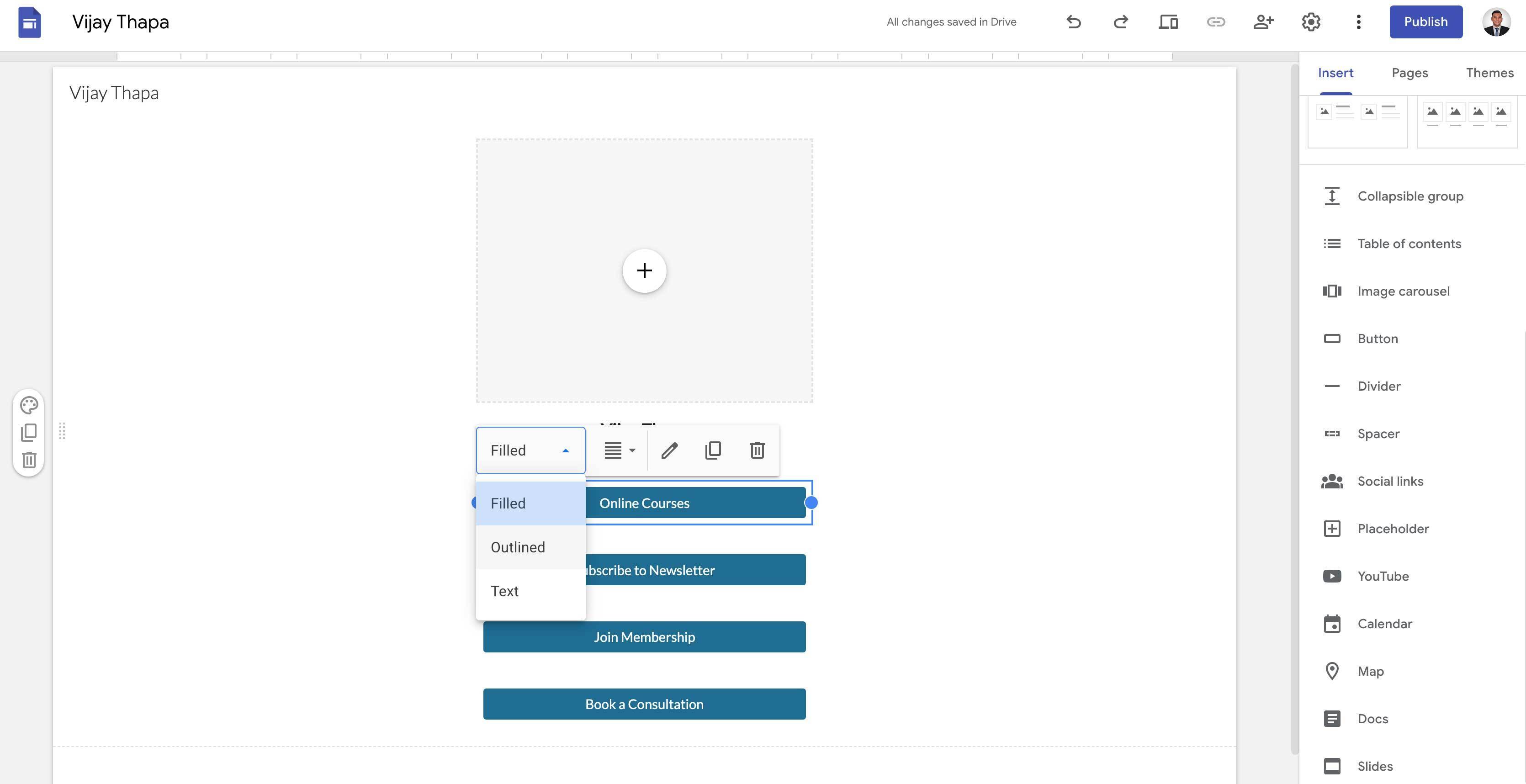1526x784 pixels.
Task: Collapse the Filled button style dropdown
Action: coord(531,450)
